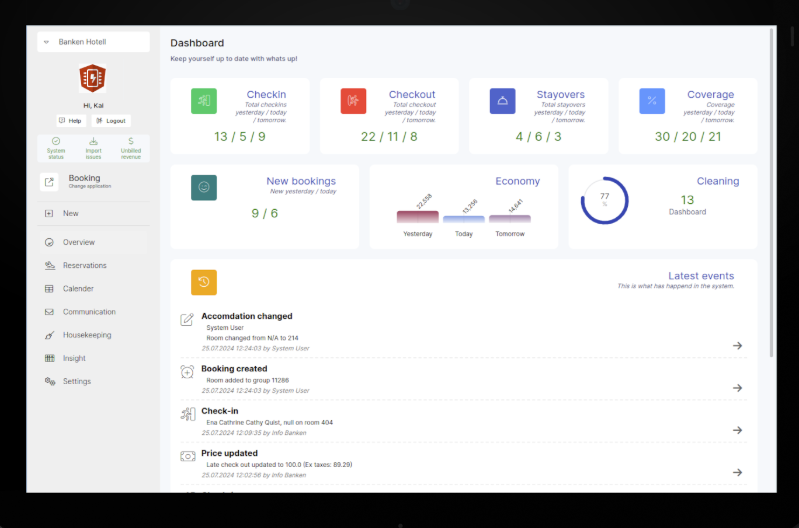The width and height of the screenshot is (799, 528).
Task: Open arrow for Check-in event
Action: coord(737,430)
